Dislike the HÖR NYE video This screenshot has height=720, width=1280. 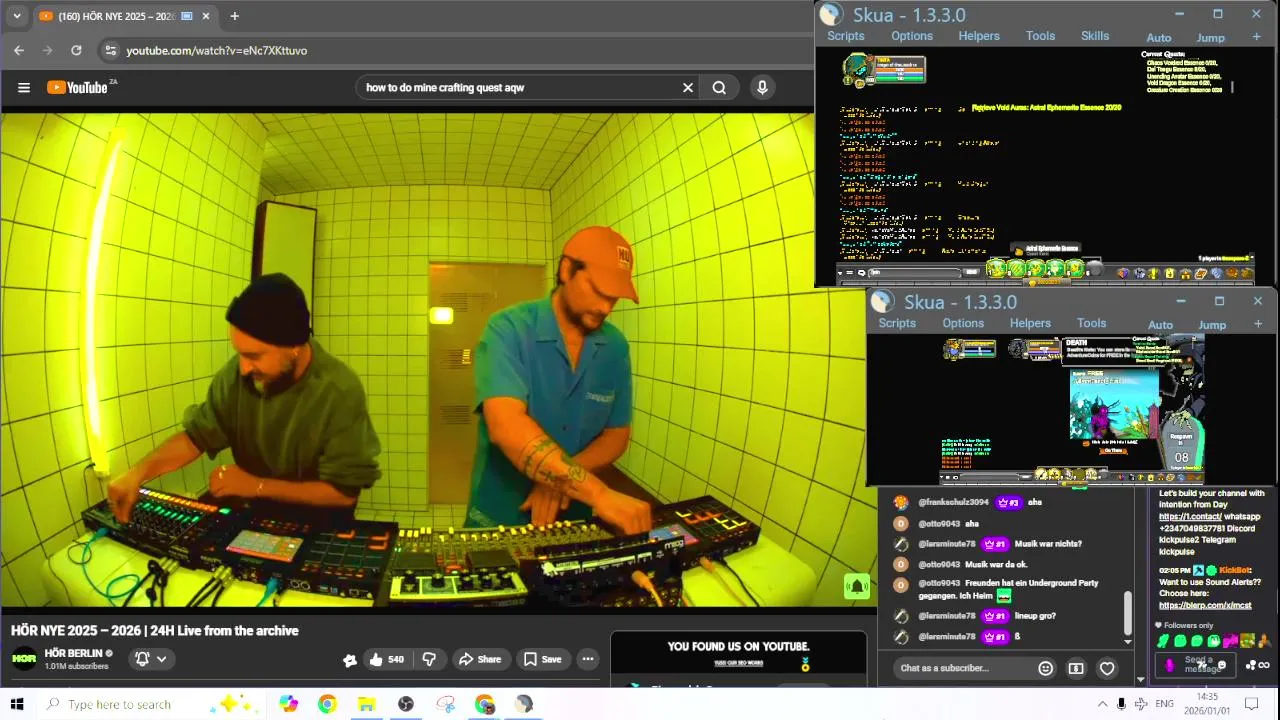(x=429, y=659)
